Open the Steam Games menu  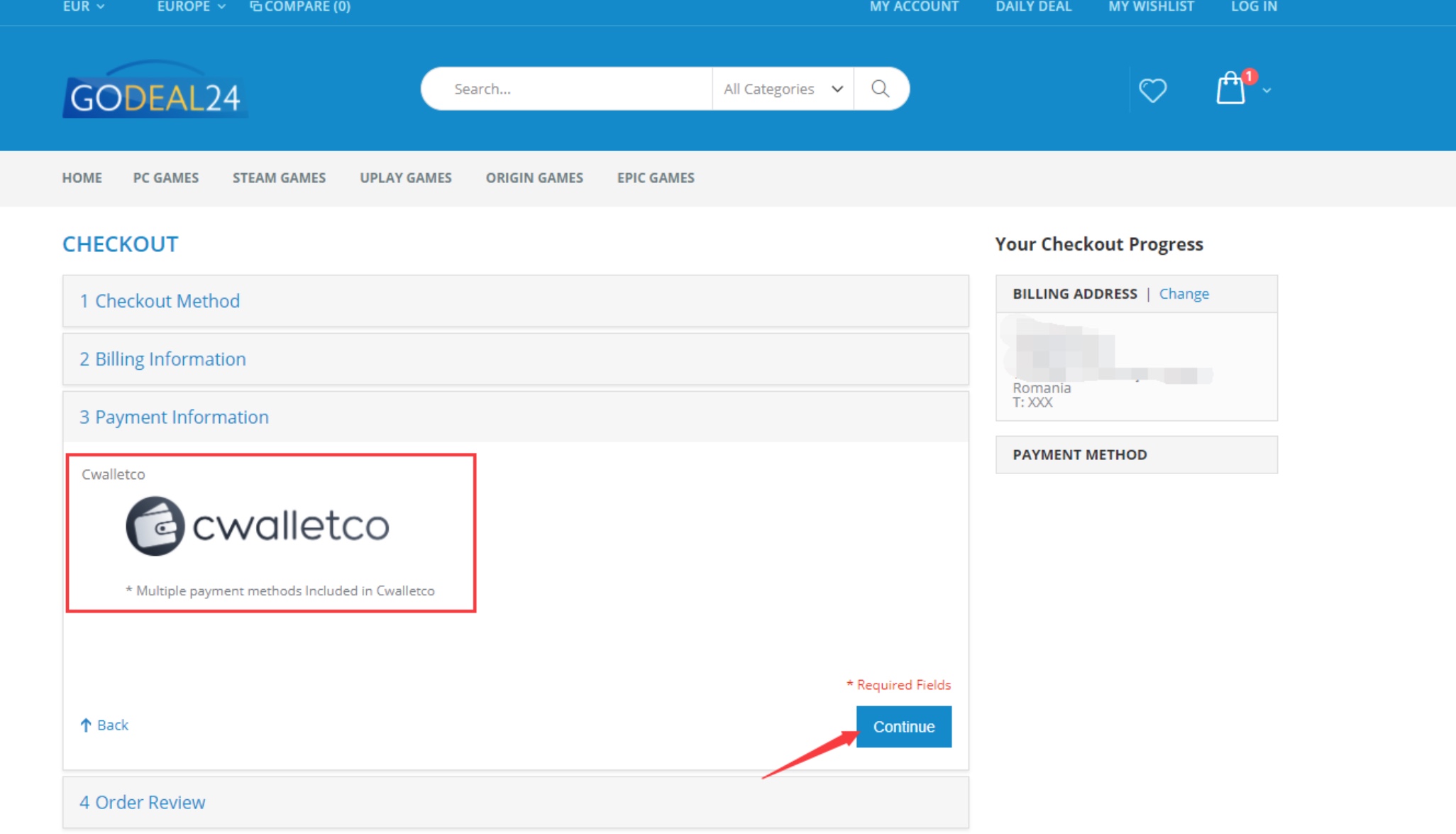tap(279, 178)
